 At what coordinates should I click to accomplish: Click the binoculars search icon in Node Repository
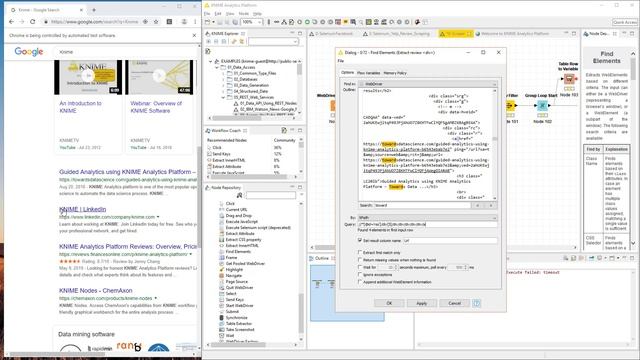(x=240, y=196)
